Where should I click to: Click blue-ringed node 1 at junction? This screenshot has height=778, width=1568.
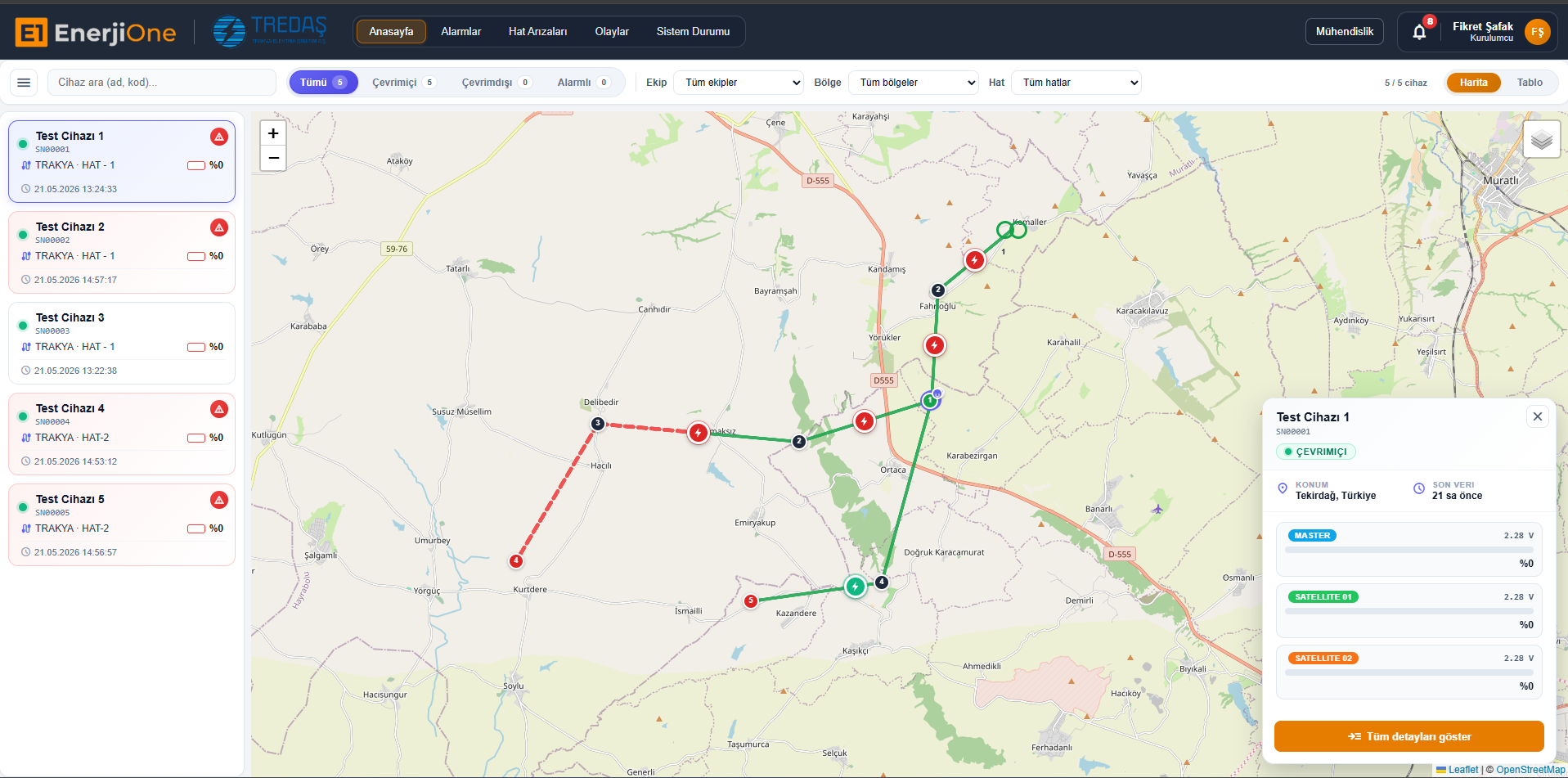tap(930, 400)
